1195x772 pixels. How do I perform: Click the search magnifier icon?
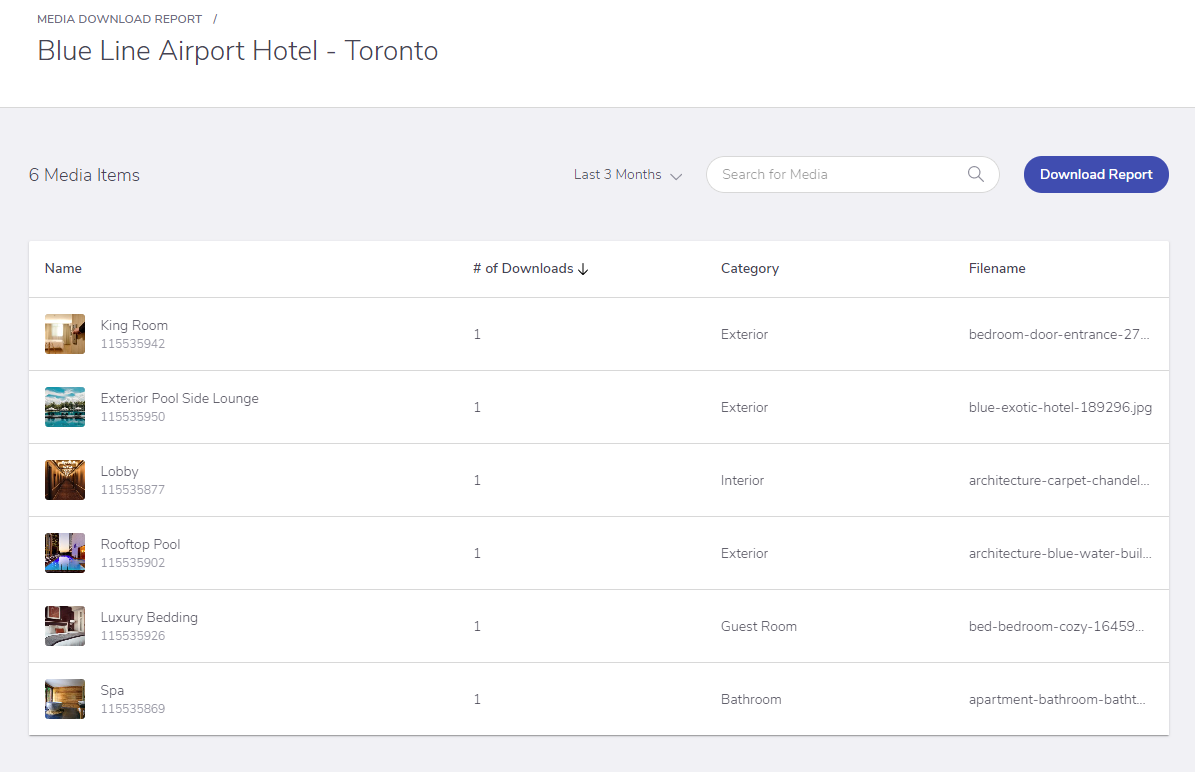[x=976, y=174]
